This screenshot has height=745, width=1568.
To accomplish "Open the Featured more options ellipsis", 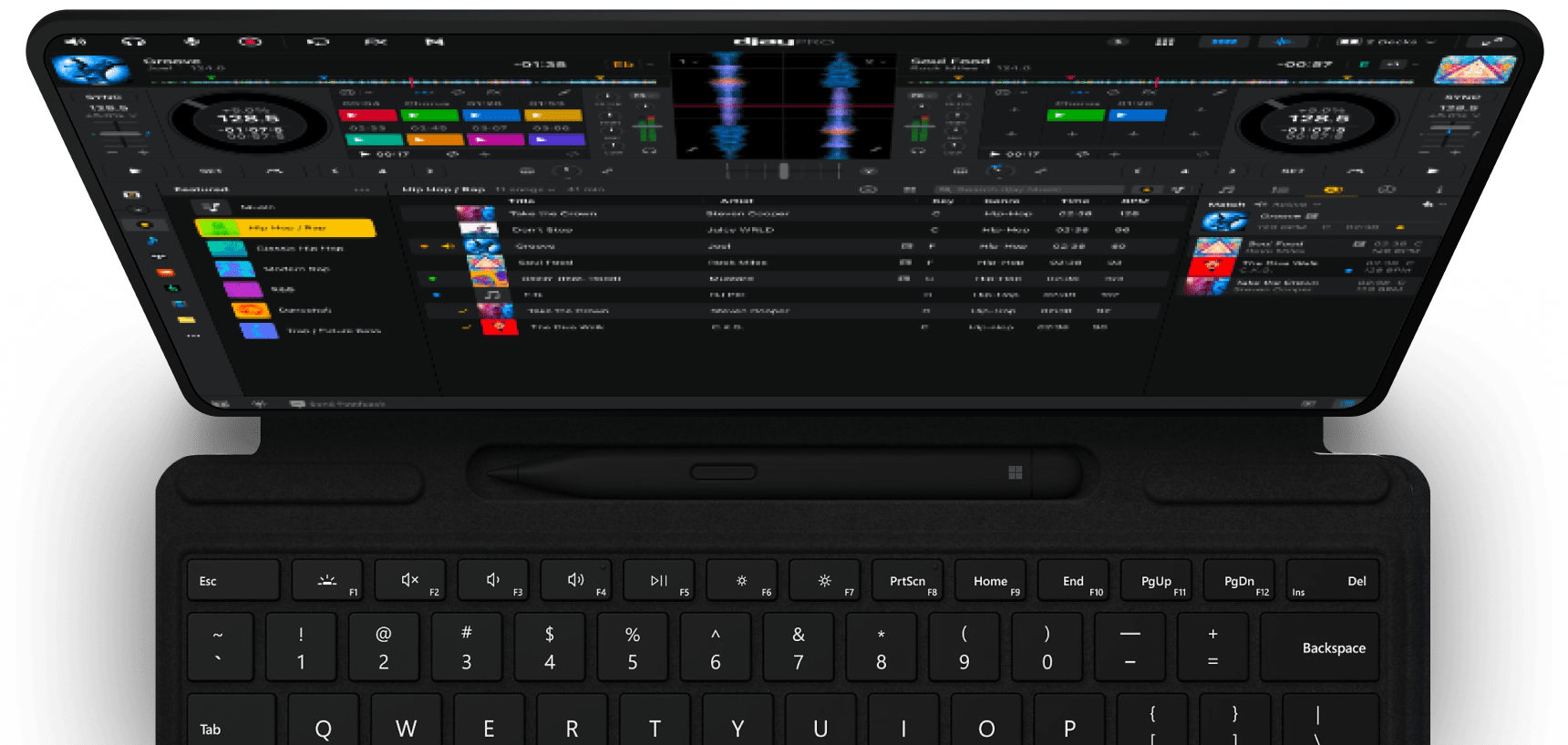I will point(362,190).
